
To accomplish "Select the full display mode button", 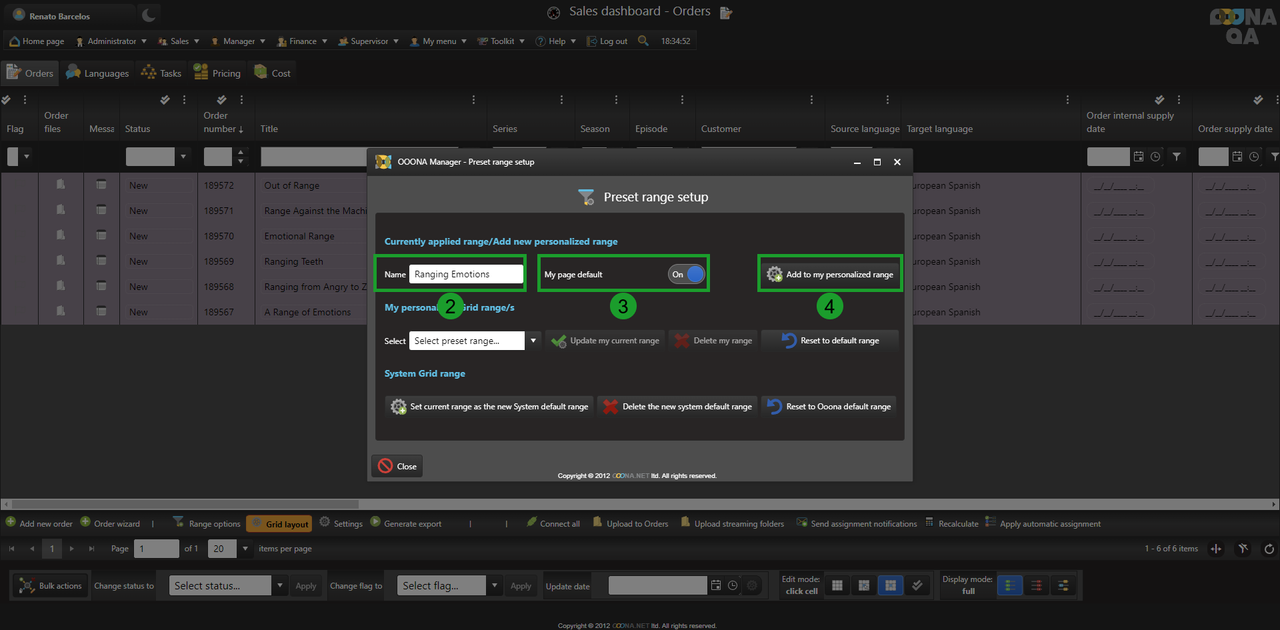I will point(1010,586).
